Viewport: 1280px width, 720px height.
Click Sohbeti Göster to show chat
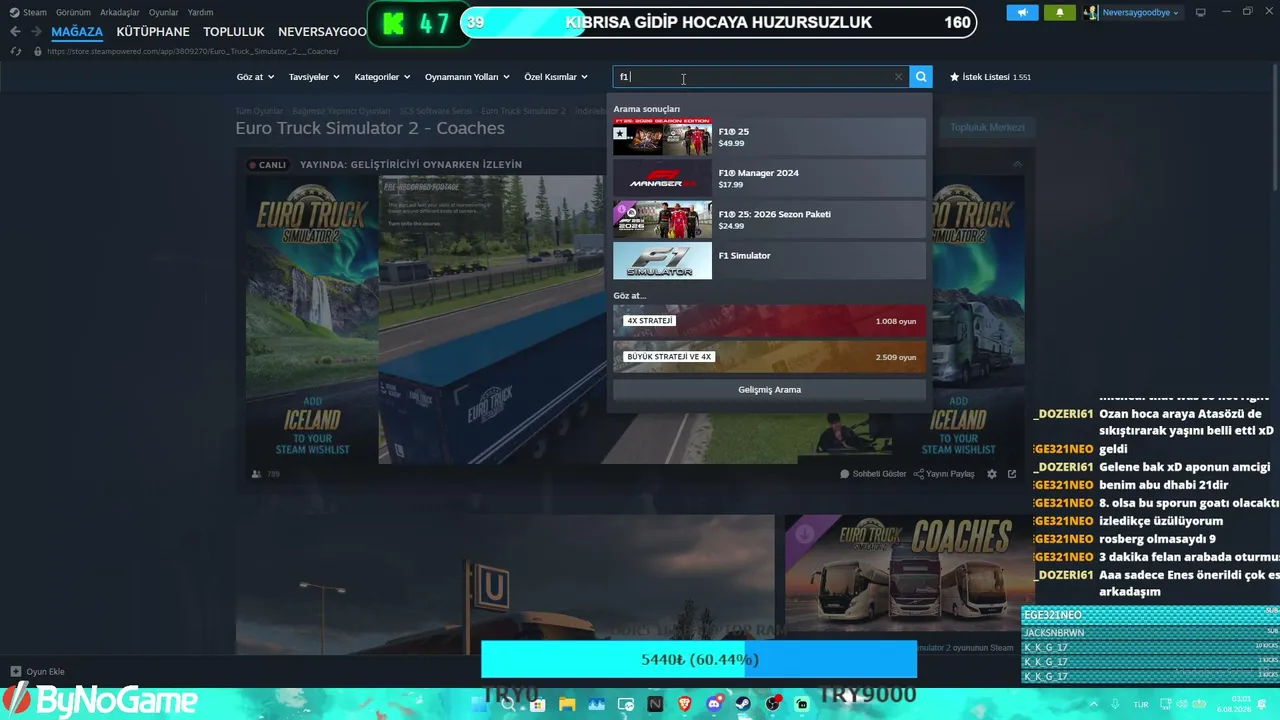[x=873, y=474]
